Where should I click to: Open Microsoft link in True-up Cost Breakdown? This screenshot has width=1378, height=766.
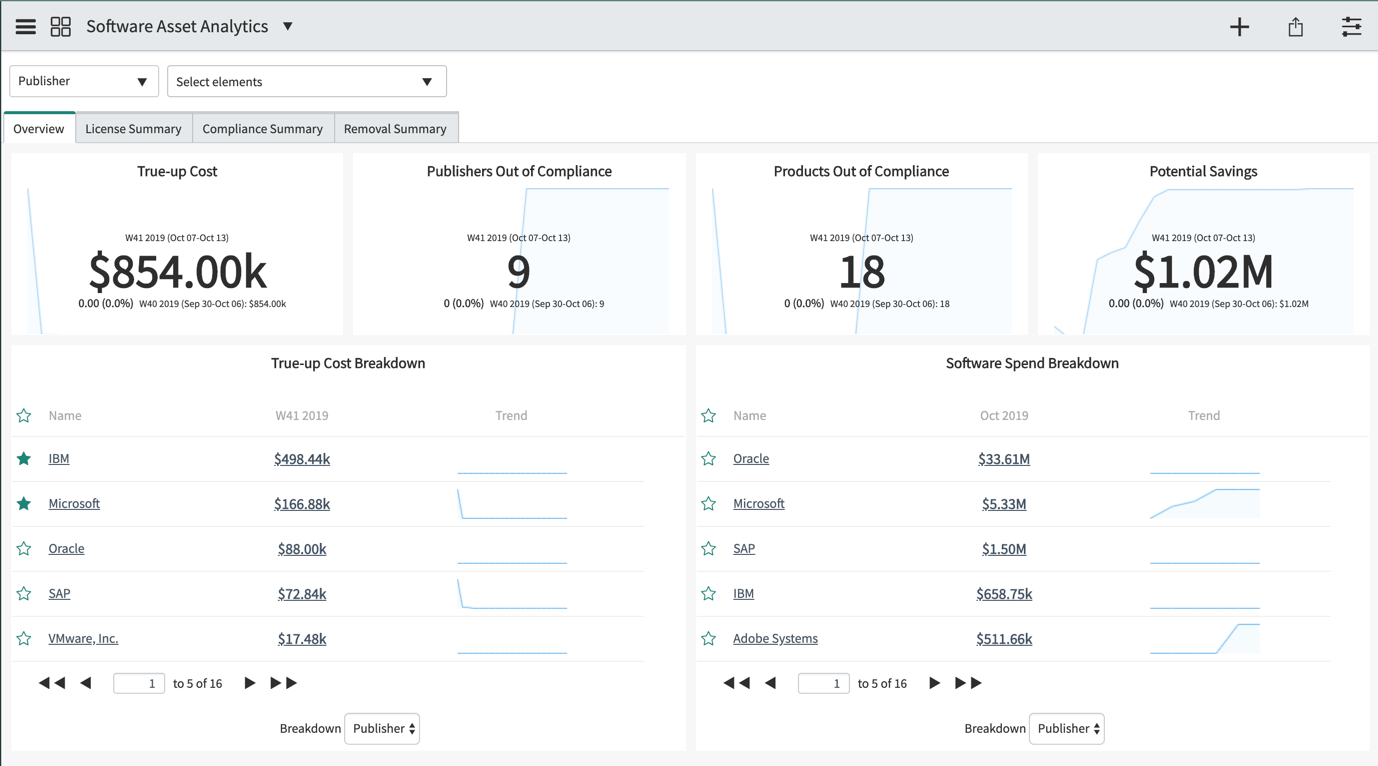point(74,504)
